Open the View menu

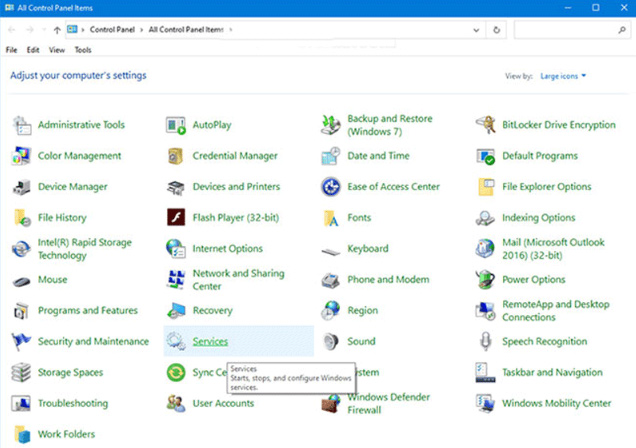coord(57,50)
